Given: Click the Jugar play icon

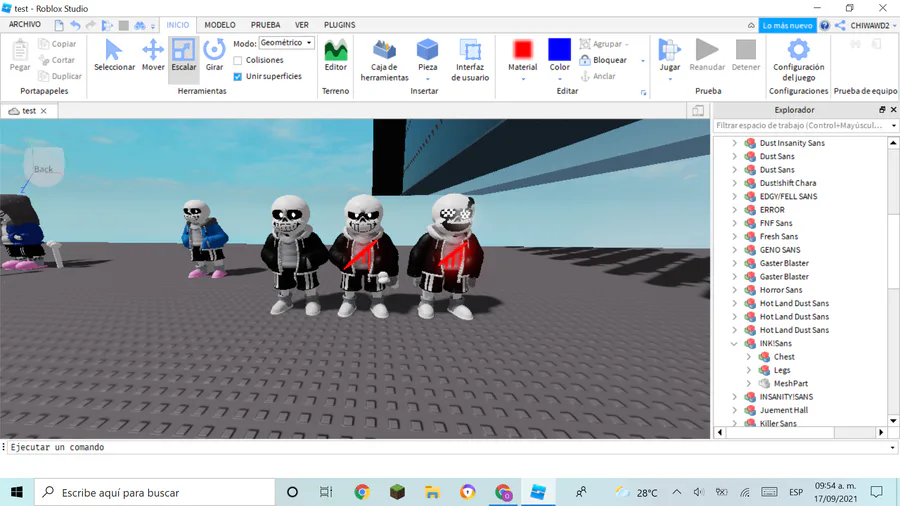Looking at the screenshot, I should (x=669, y=50).
